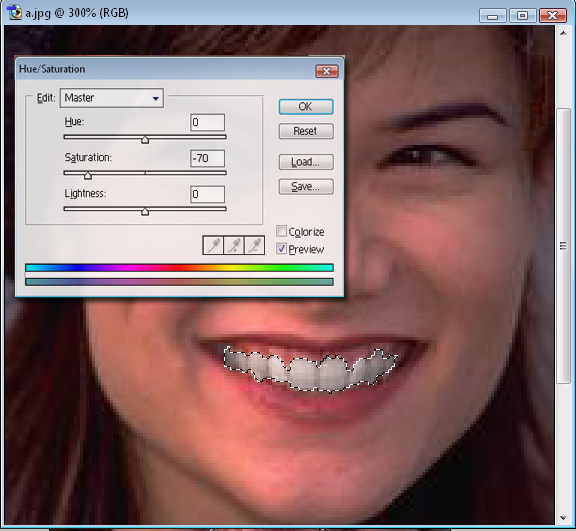Screen dimensions: 576x531
Task: Maximize the a.jpg document window
Action: pos(522,15)
